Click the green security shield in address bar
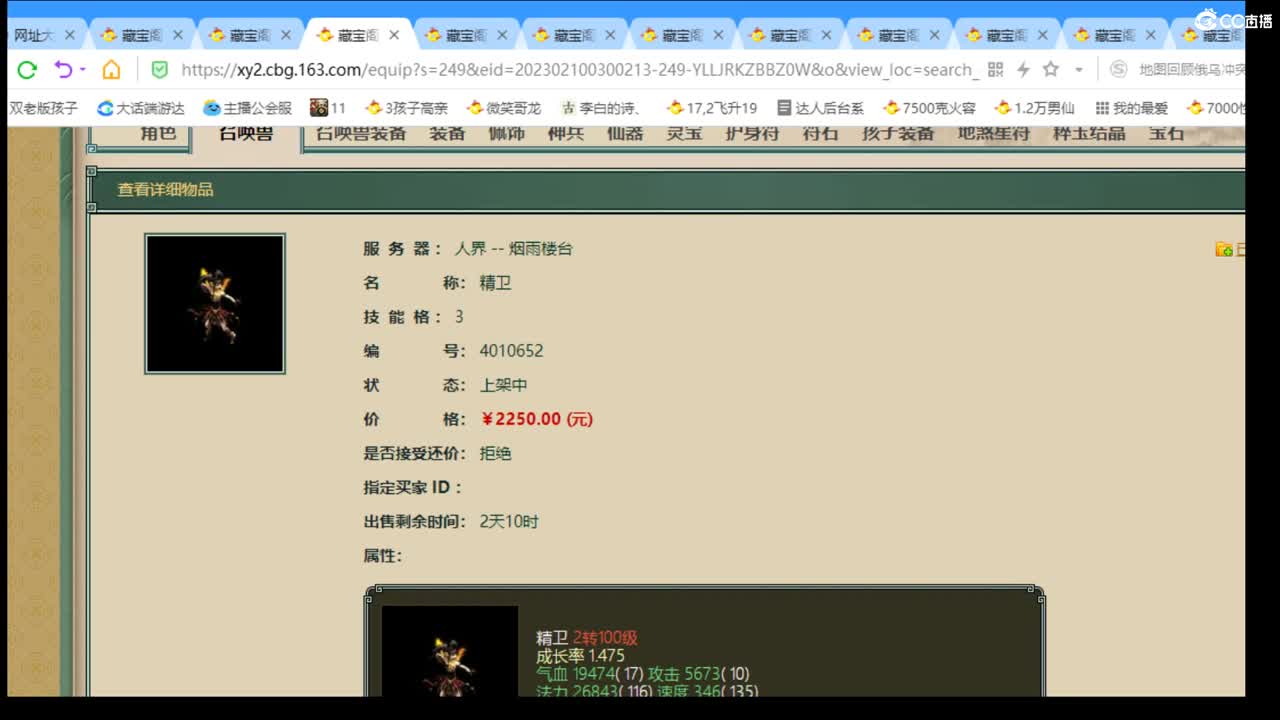The width and height of the screenshot is (1280, 720). pyautogui.click(x=160, y=71)
